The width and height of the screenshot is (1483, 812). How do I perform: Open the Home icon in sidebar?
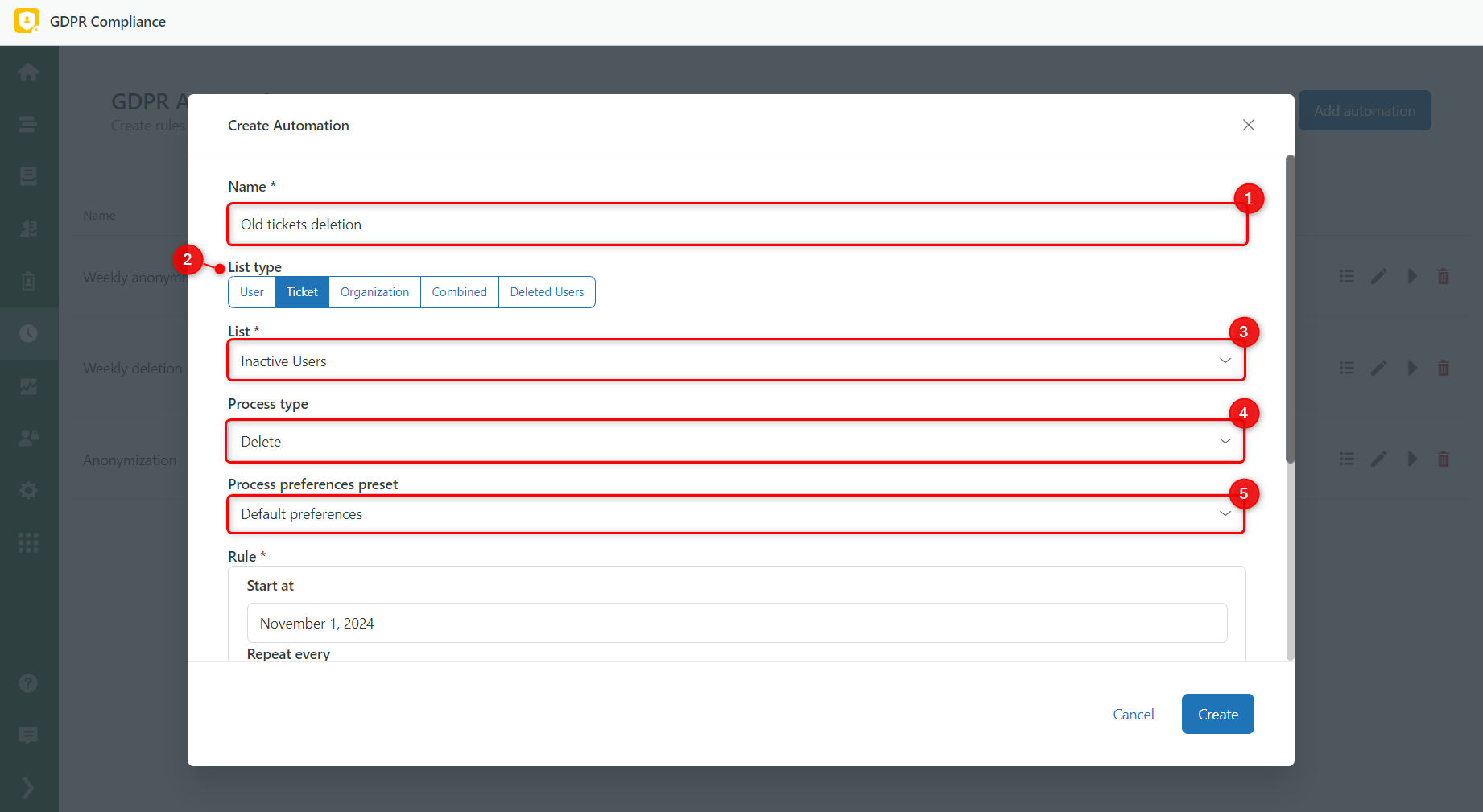coord(28,72)
